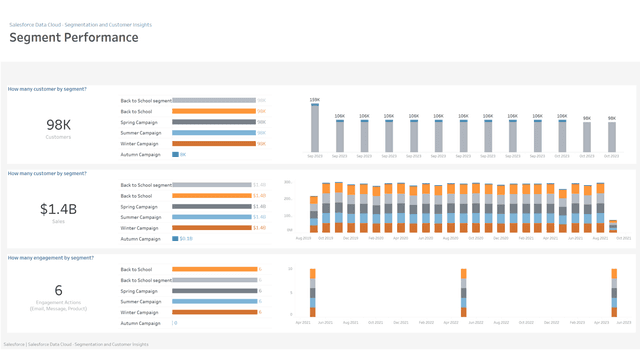Image resolution: width=640 pixels, height=363 pixels.
Task: Click the Summer Campaign engagement bar
Action: click(215, 301)
